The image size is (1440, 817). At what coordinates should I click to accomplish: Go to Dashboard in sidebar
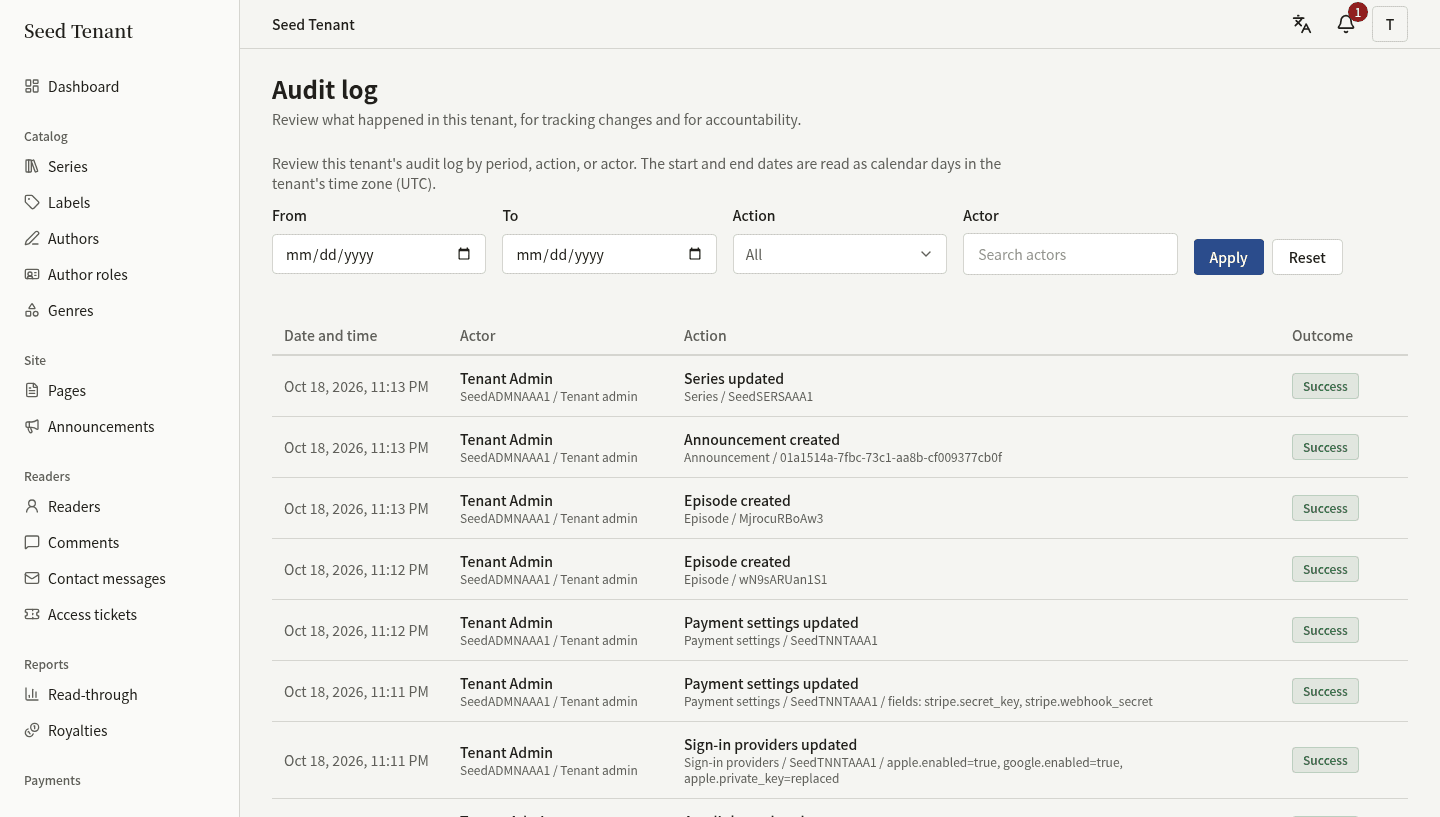pyautogui.click(x=120, y=86)
